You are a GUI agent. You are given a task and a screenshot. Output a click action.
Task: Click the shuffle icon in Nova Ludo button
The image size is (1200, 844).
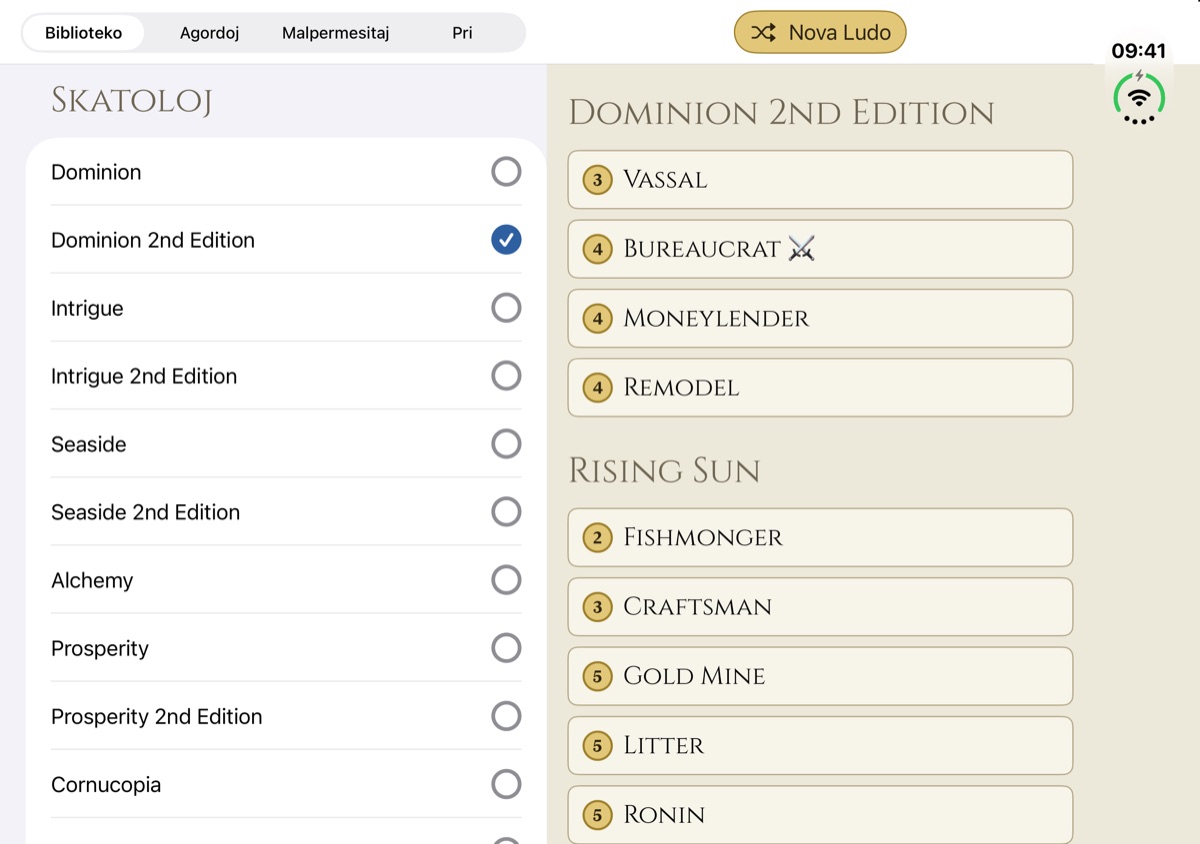pos(764,33)
